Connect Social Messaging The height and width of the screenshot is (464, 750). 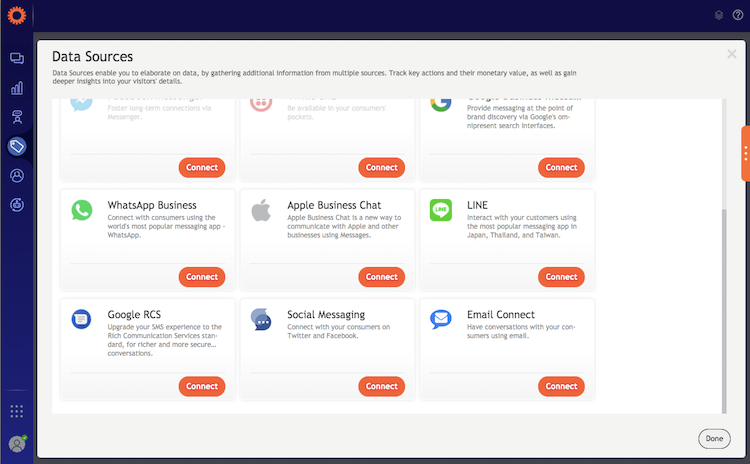(382, 387)
